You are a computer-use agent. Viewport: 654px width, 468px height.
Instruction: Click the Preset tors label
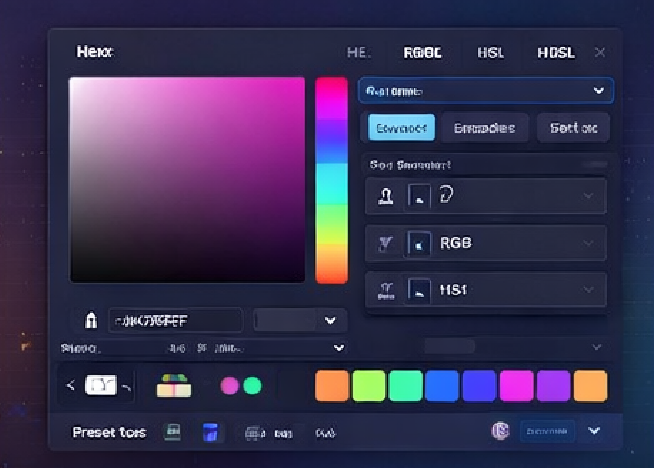point(109,433)
